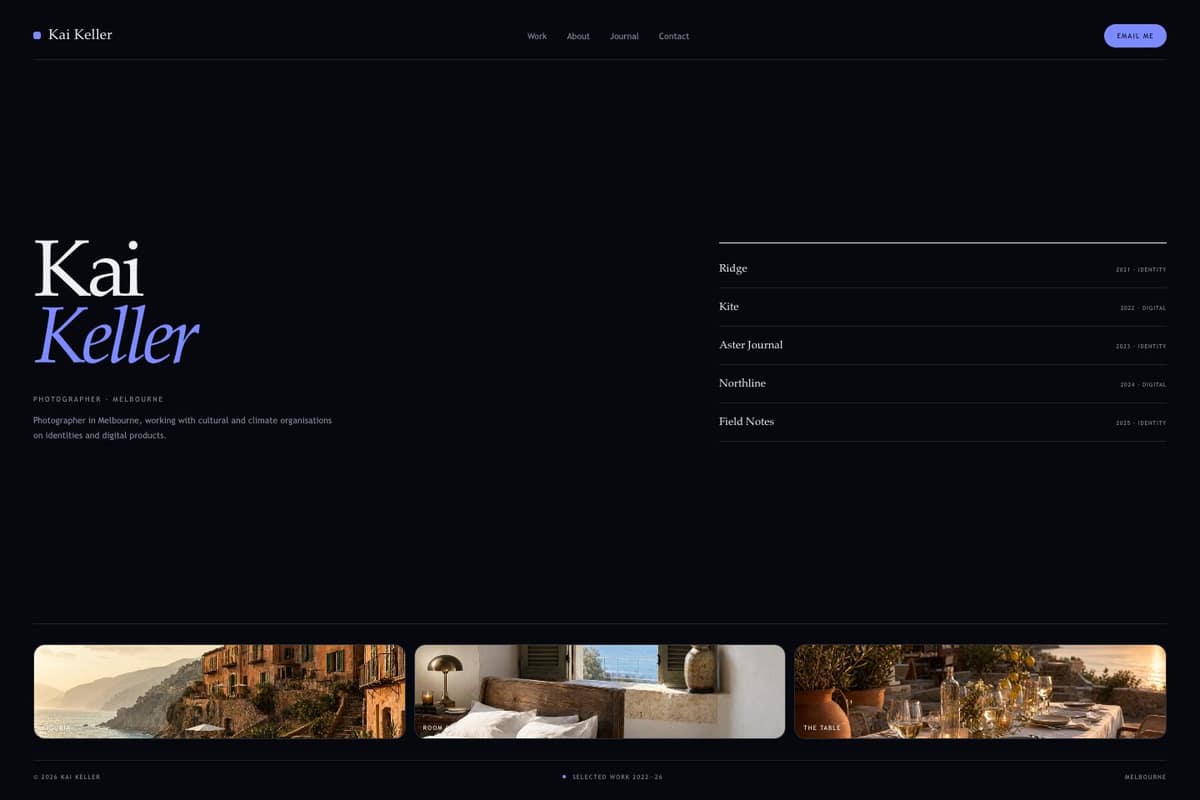
Task: Click the "2021 · Identity" label
Action: pyautogui.click(x=1141, y=270)
